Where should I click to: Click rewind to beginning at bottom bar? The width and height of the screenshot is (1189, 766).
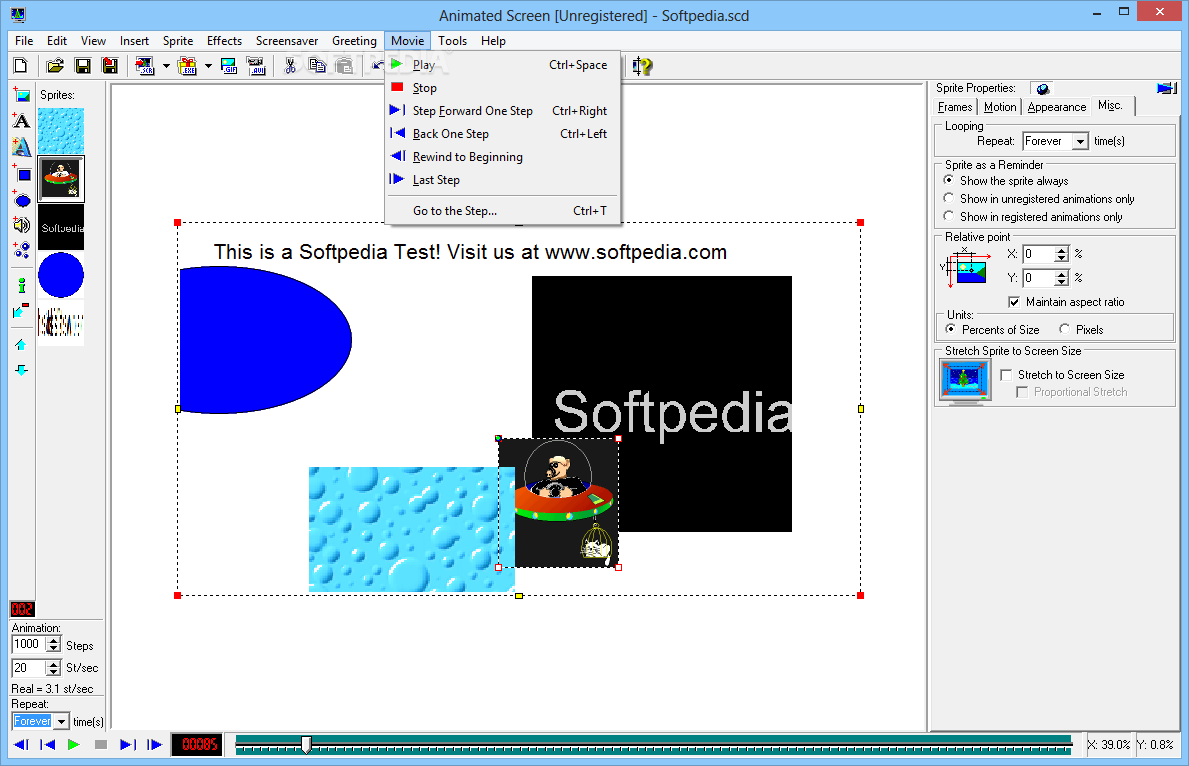pos(21,745)
